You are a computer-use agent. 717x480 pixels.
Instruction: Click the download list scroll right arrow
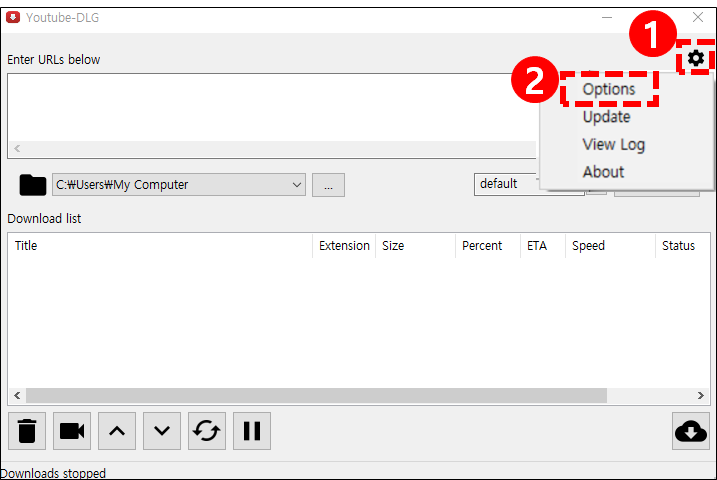(701, 395)
